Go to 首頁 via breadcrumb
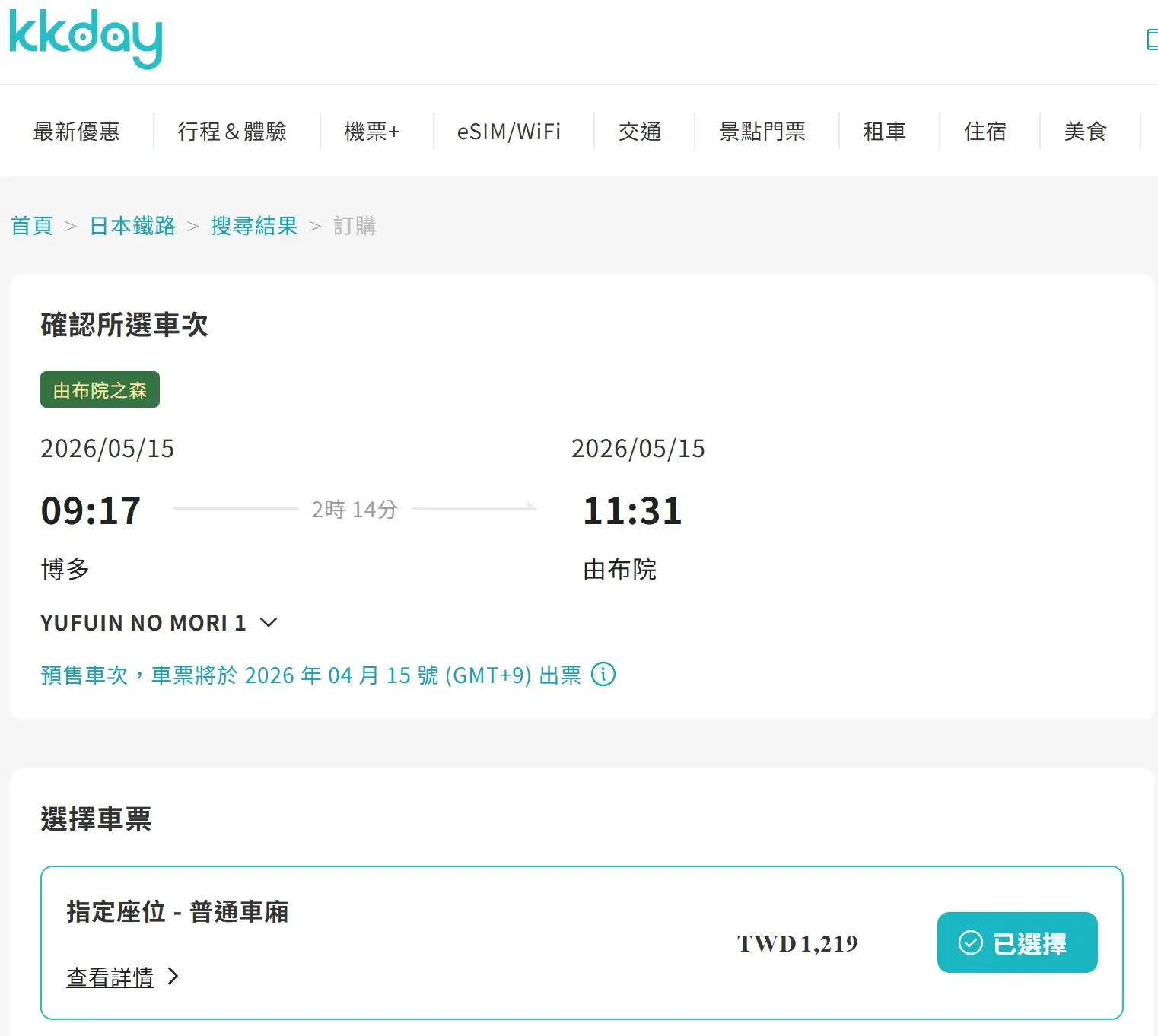1158x1036 pixels. pyautogui.click(x=32, y=226)
